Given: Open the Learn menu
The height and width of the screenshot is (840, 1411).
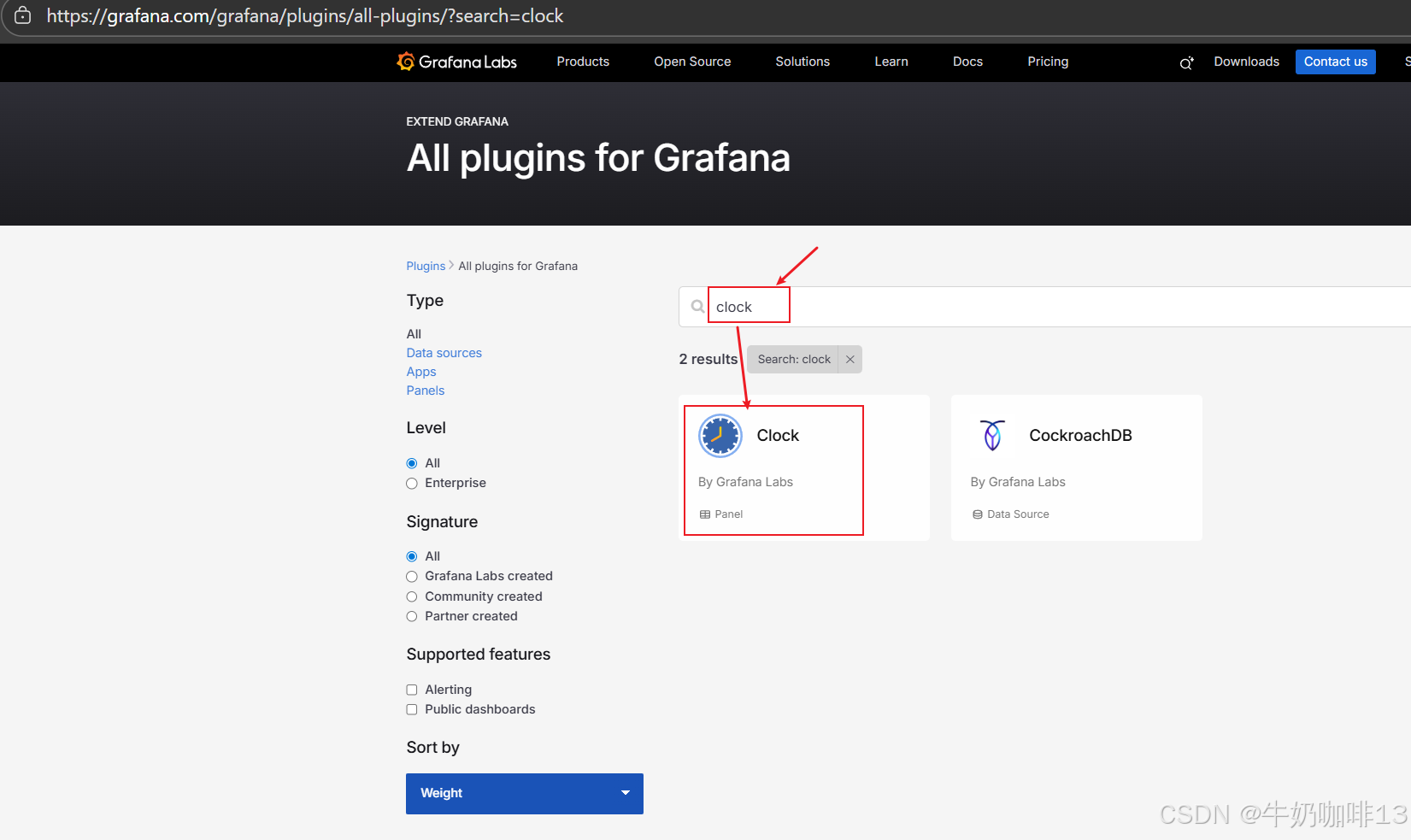Looking at the screenshot, I should (x=891, y=62).
